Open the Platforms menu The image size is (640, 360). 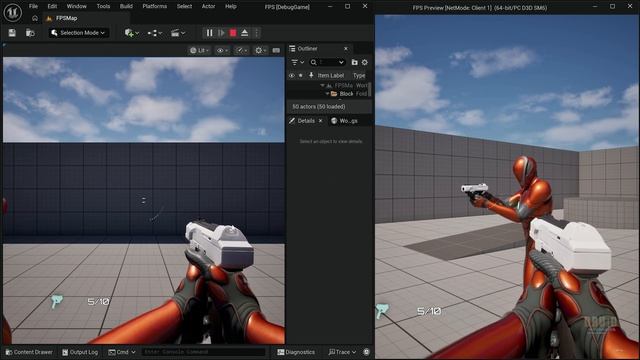(x=154, y=7)
